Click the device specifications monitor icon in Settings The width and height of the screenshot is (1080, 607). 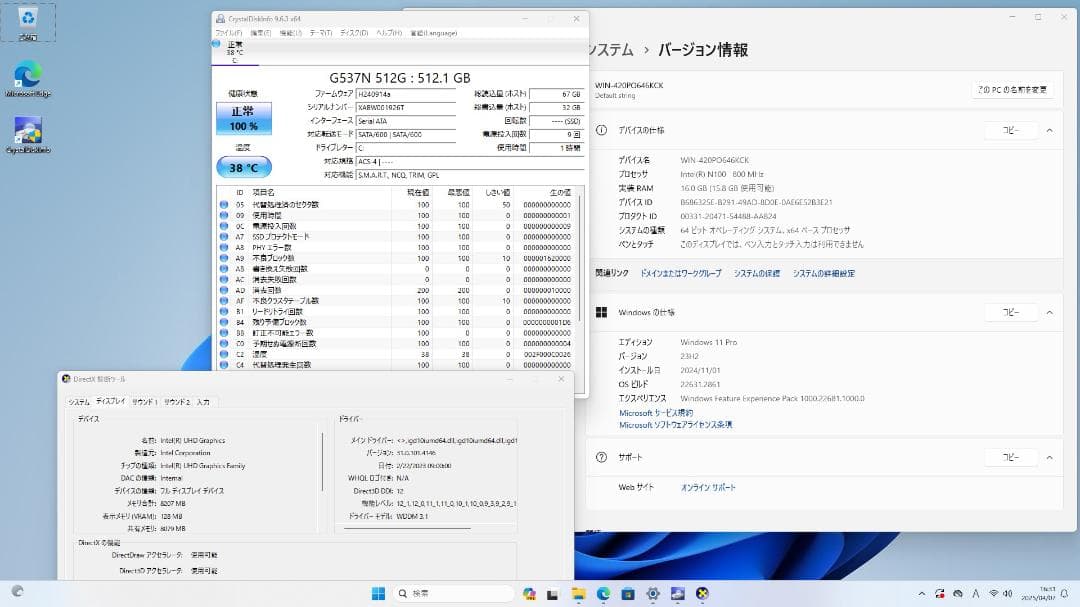coord(601,130)
